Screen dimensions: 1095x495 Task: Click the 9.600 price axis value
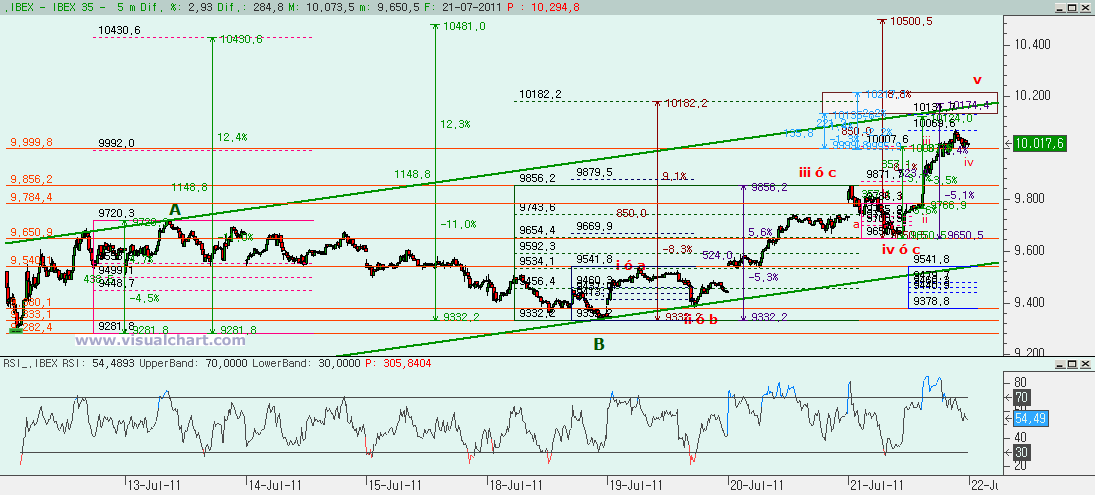(x=1029, y=251)
